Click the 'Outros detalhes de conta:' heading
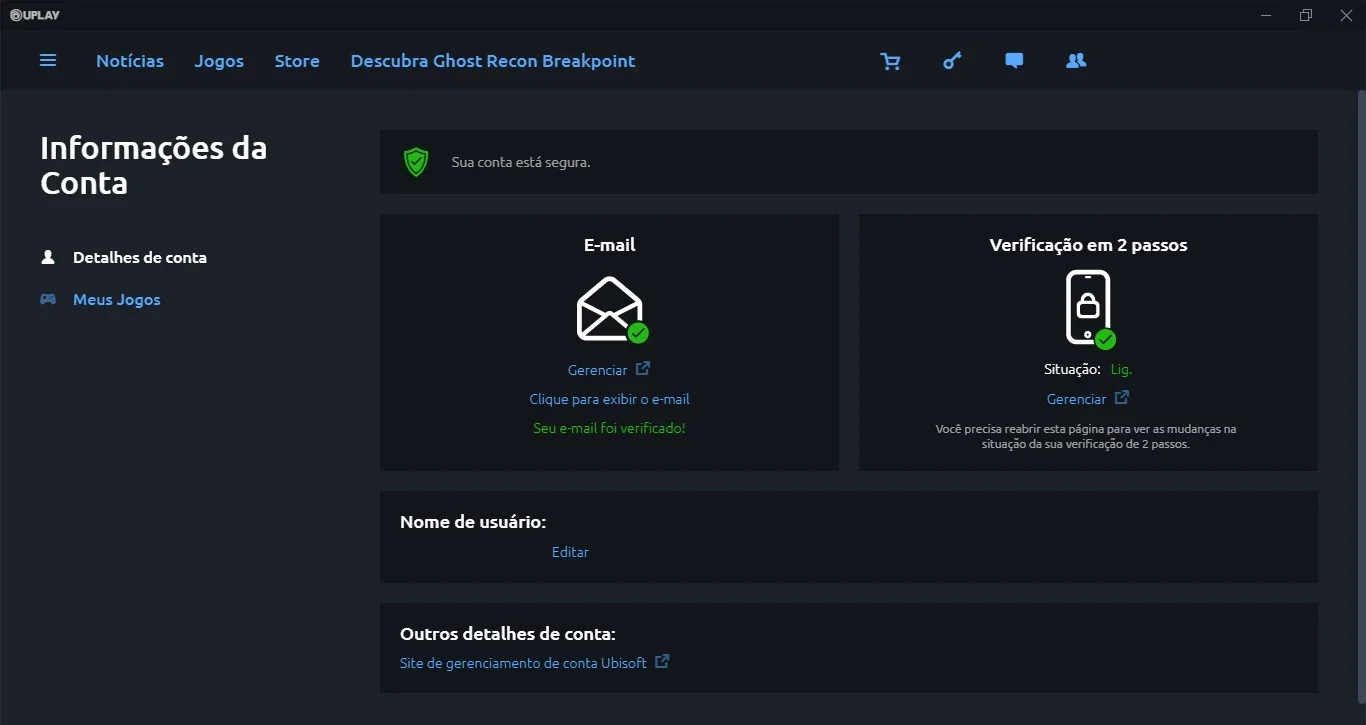The image size is (1366, 725). coord(508,634)
